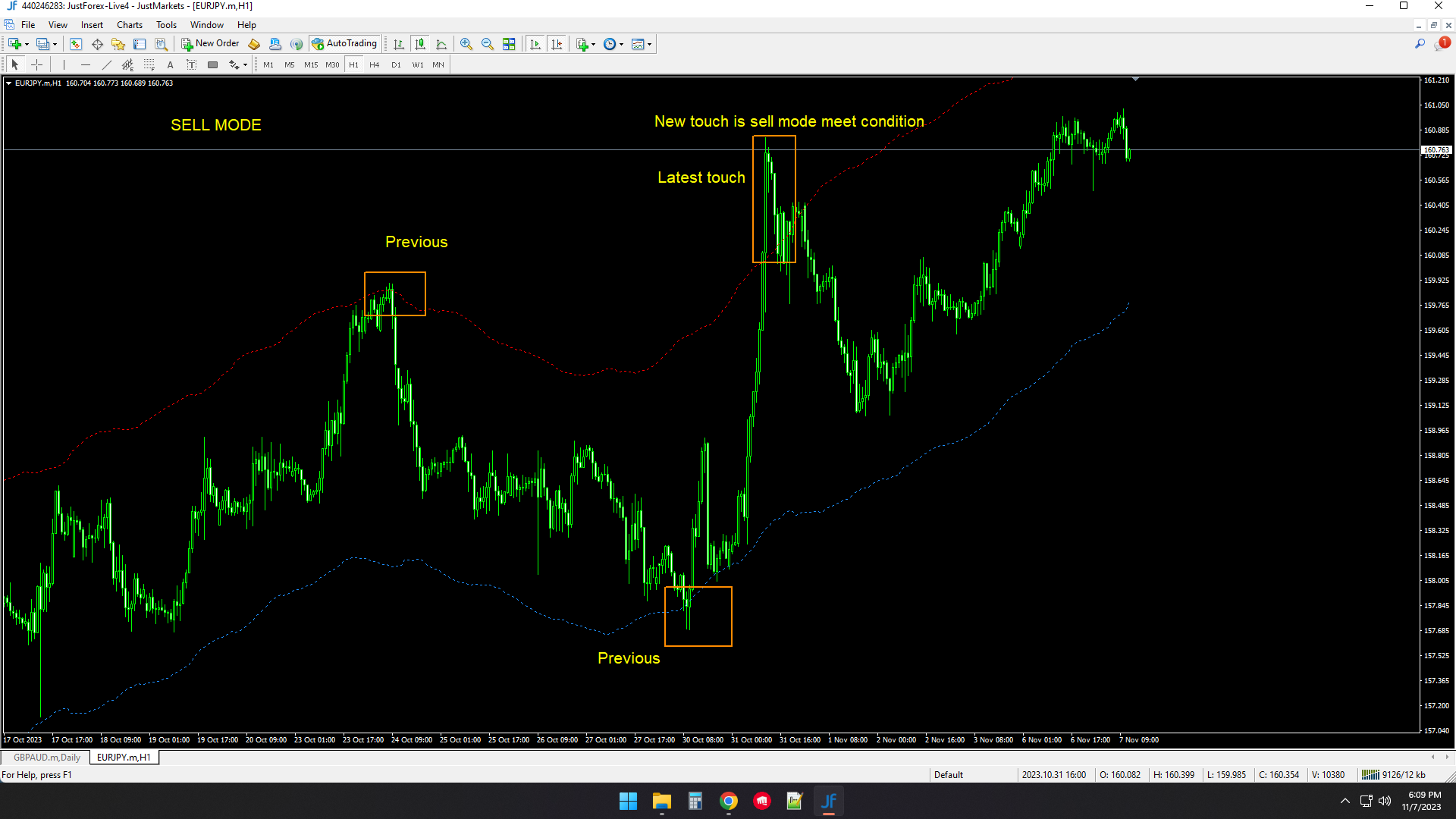The image size is (1456, 819).
Task: Open the Insert menu
Action: pyautogui.click(x=92, y=25)
